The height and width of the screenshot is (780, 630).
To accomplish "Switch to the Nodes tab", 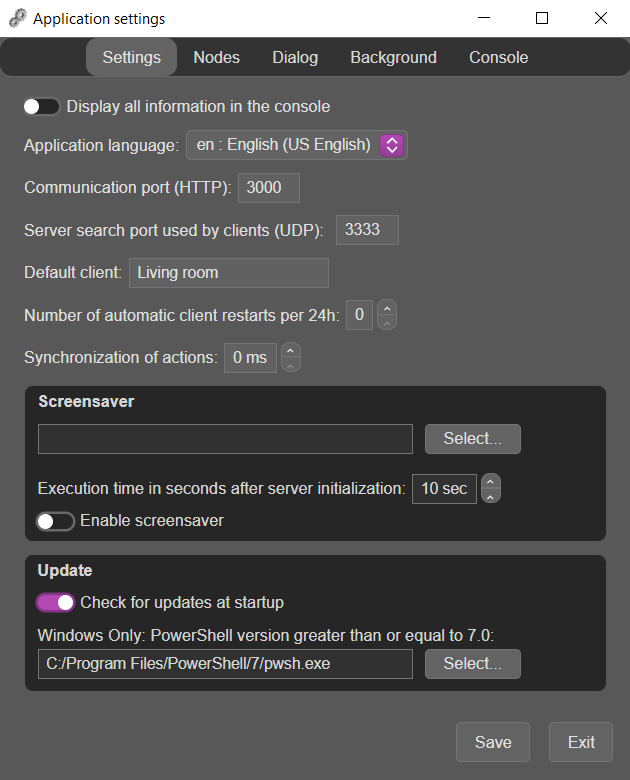I will (216, 57).
